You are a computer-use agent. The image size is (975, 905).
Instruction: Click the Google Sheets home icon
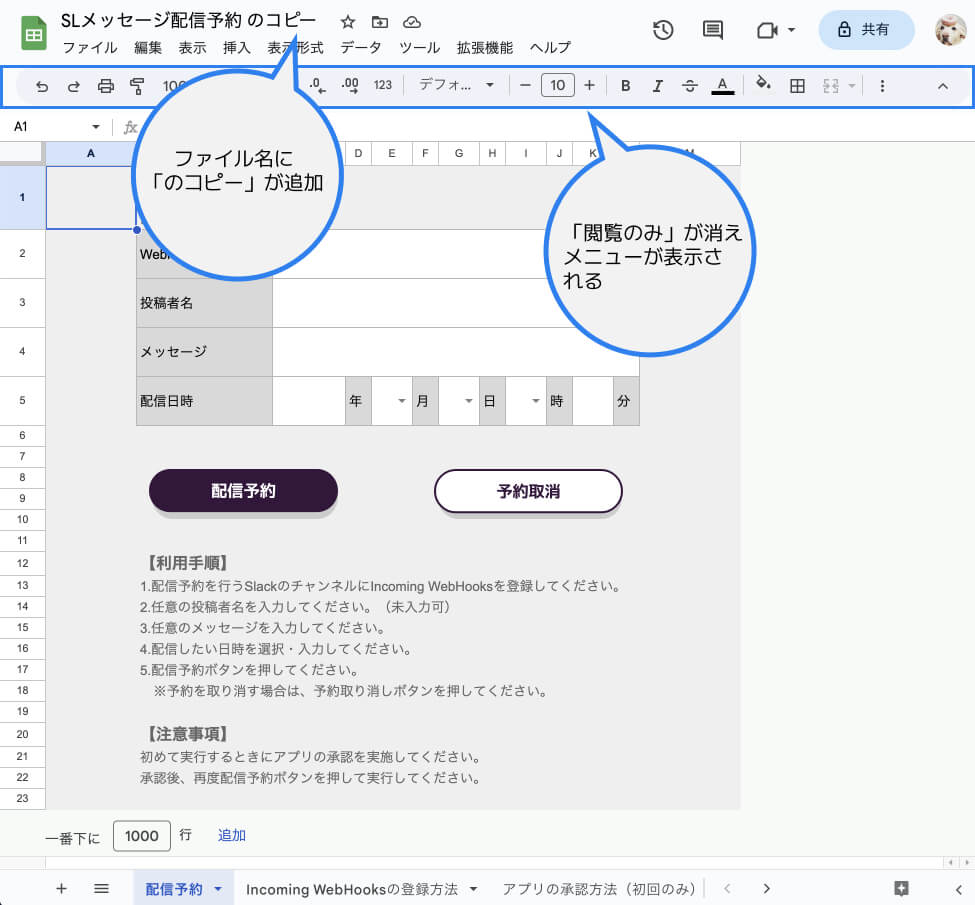(34, 32)
